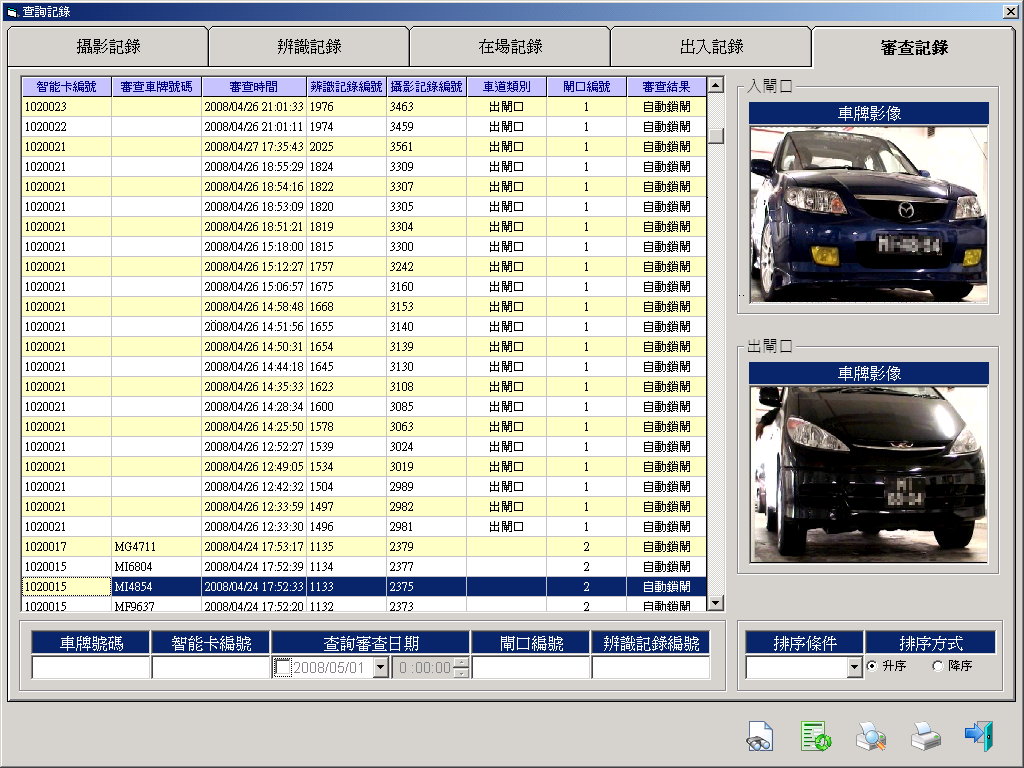Open print preview with magnifier printer icon
Screen dimensions: 1024x768
point(871,737)
